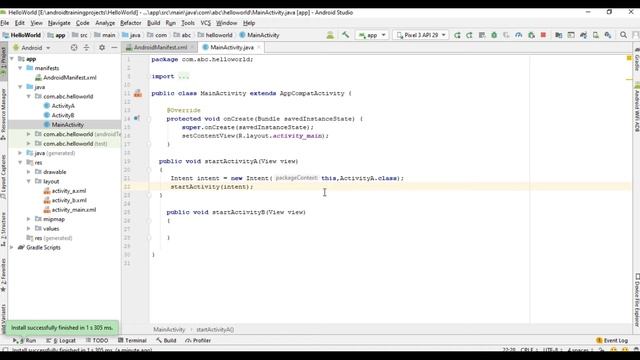640x360 pixels.
Task: Toggle Device File Explorer side panel
Action: pyautogui.click(x=636, y=300)
